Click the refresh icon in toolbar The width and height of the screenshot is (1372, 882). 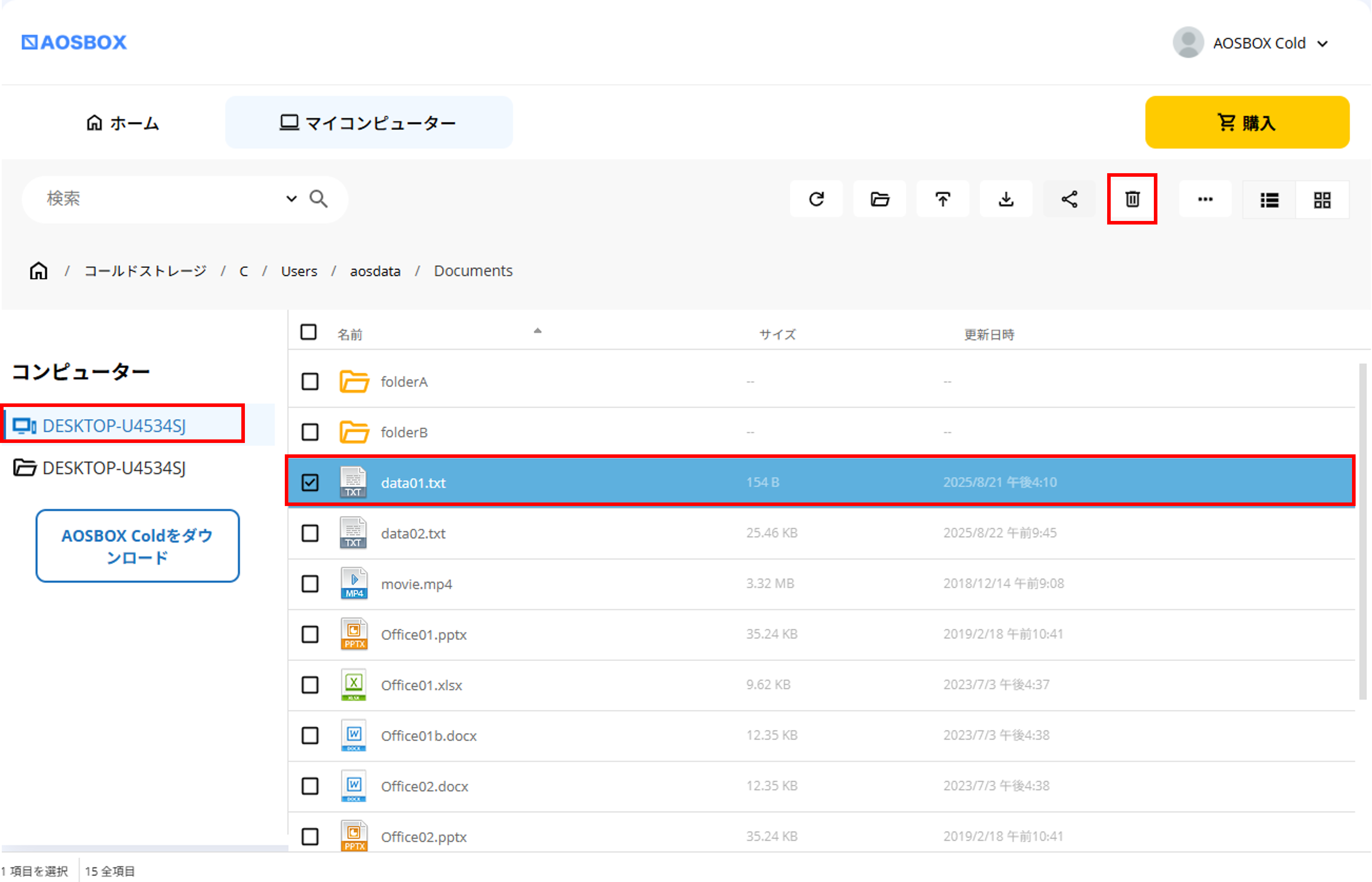pyautogui.click(x=816, y=199)
